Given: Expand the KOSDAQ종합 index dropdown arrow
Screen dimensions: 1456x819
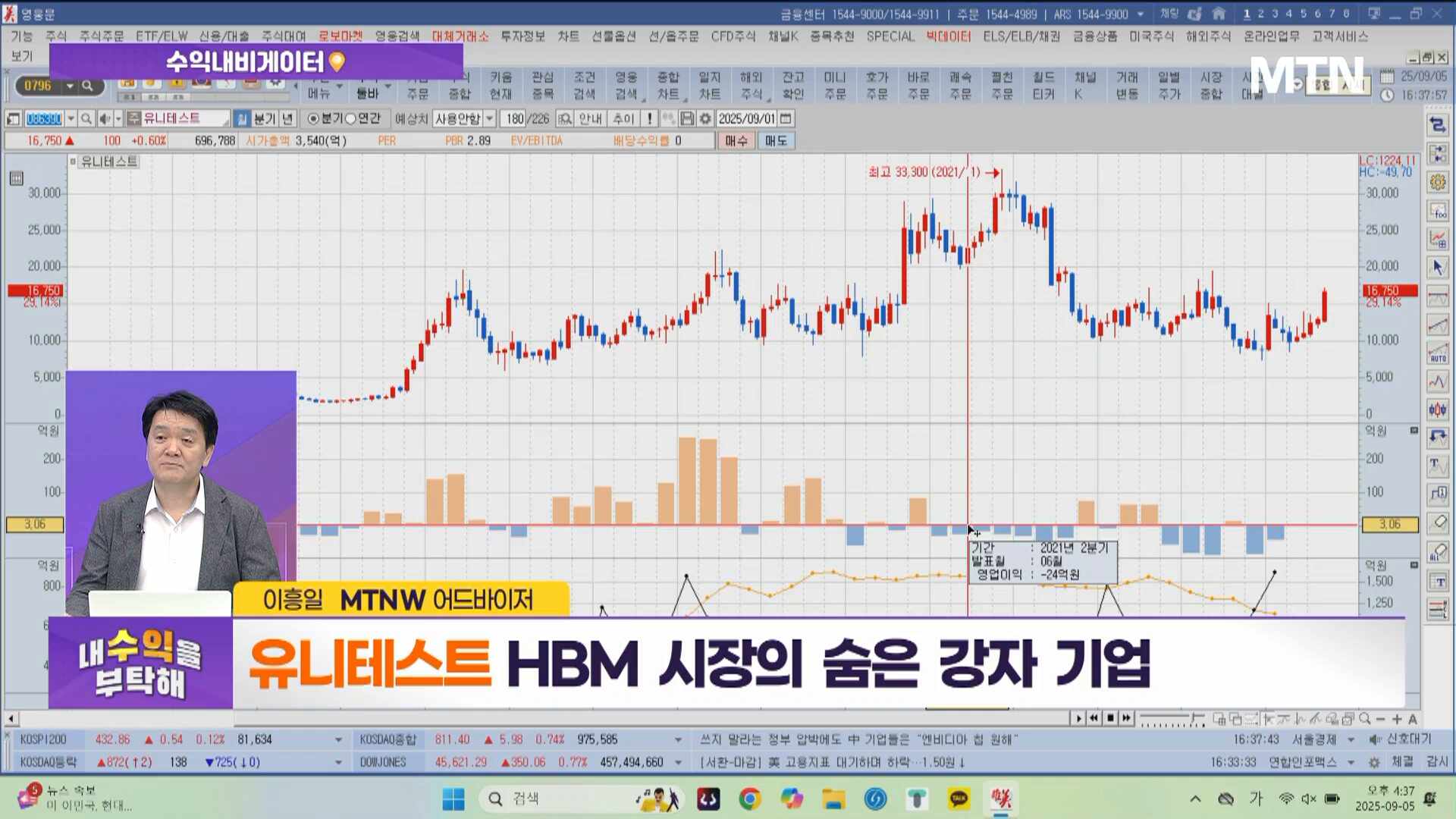Looking at the screenshot, I should [x=678, y=739].
